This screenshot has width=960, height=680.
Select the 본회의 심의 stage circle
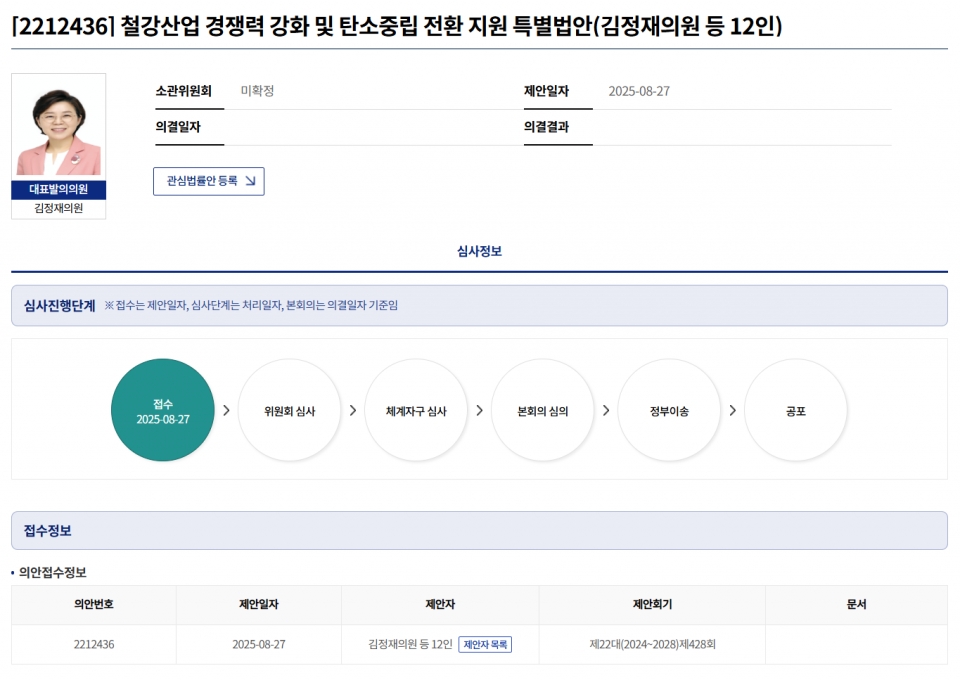pyautogui.click(x=542, y=410)
